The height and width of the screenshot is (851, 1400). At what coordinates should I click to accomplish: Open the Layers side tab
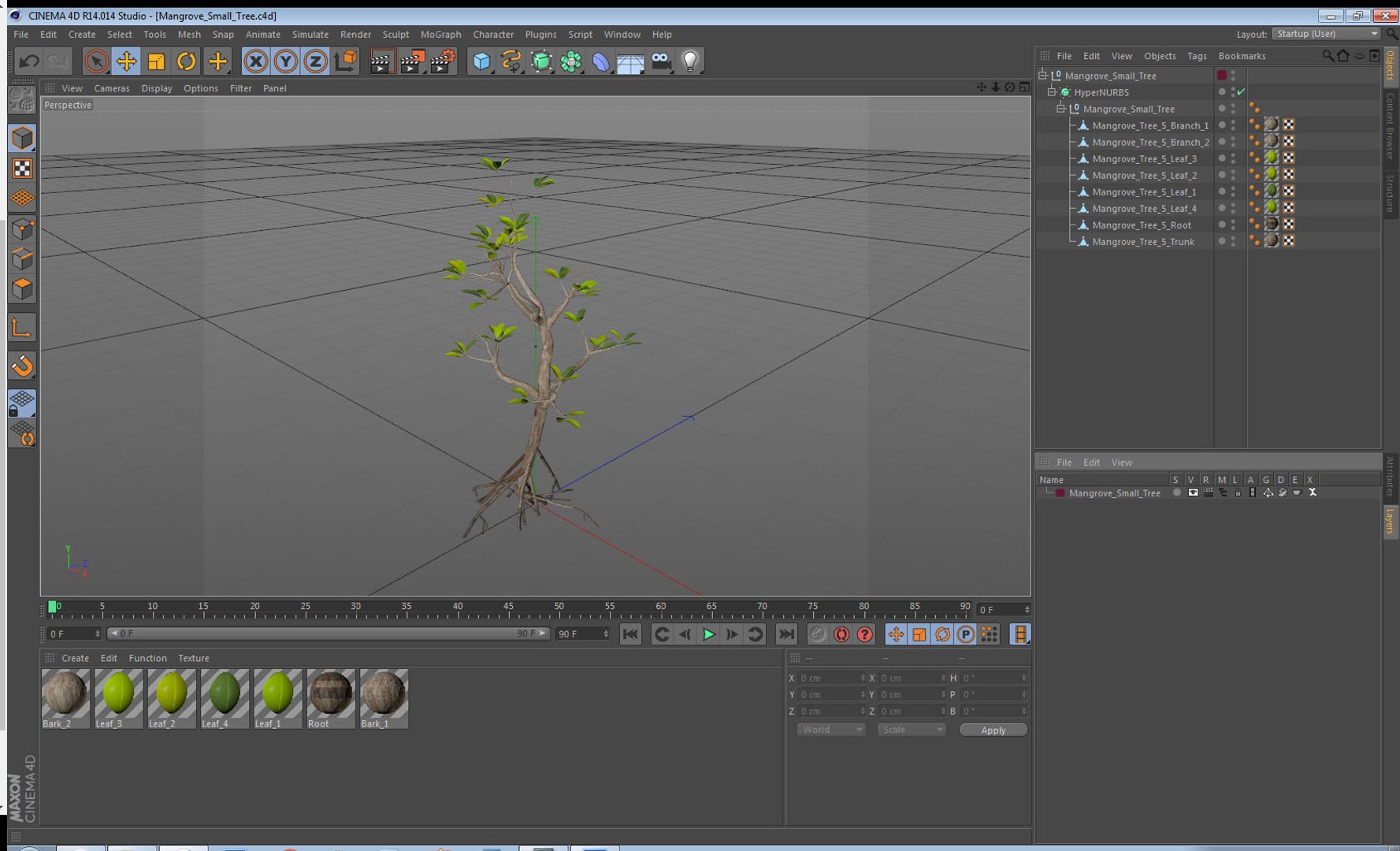click(1391, 522)
